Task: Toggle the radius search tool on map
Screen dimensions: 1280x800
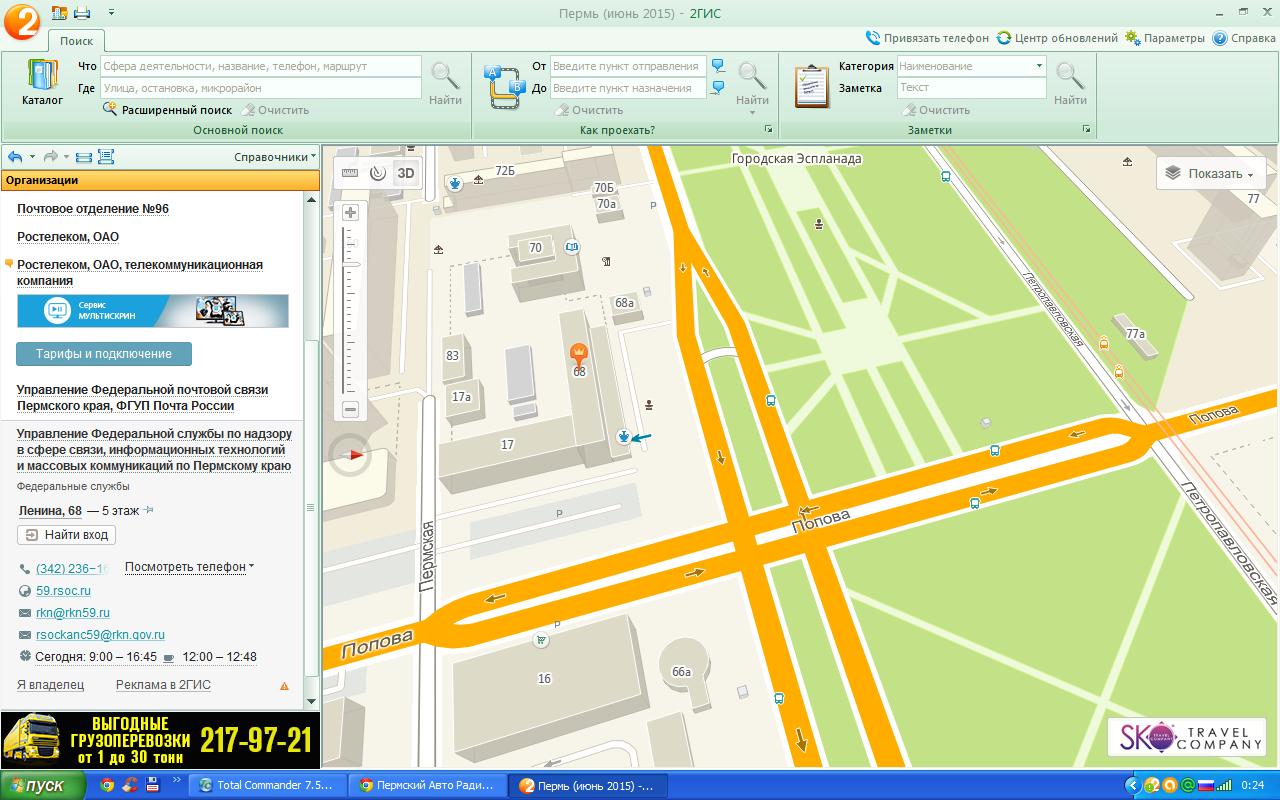Action: (x=378, y=173)
